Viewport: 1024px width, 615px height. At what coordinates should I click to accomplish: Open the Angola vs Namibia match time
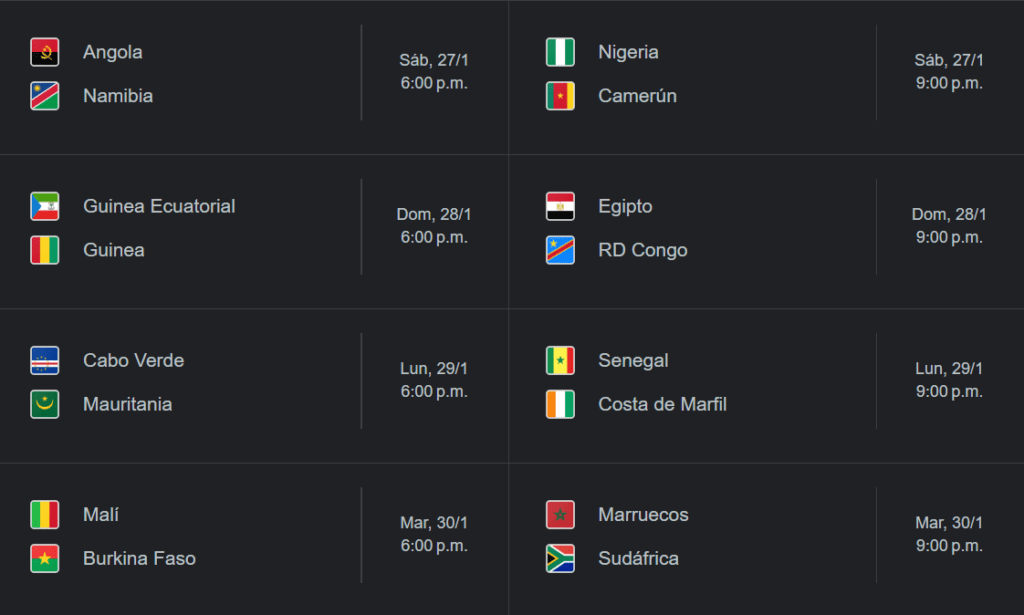click(434, 71)
